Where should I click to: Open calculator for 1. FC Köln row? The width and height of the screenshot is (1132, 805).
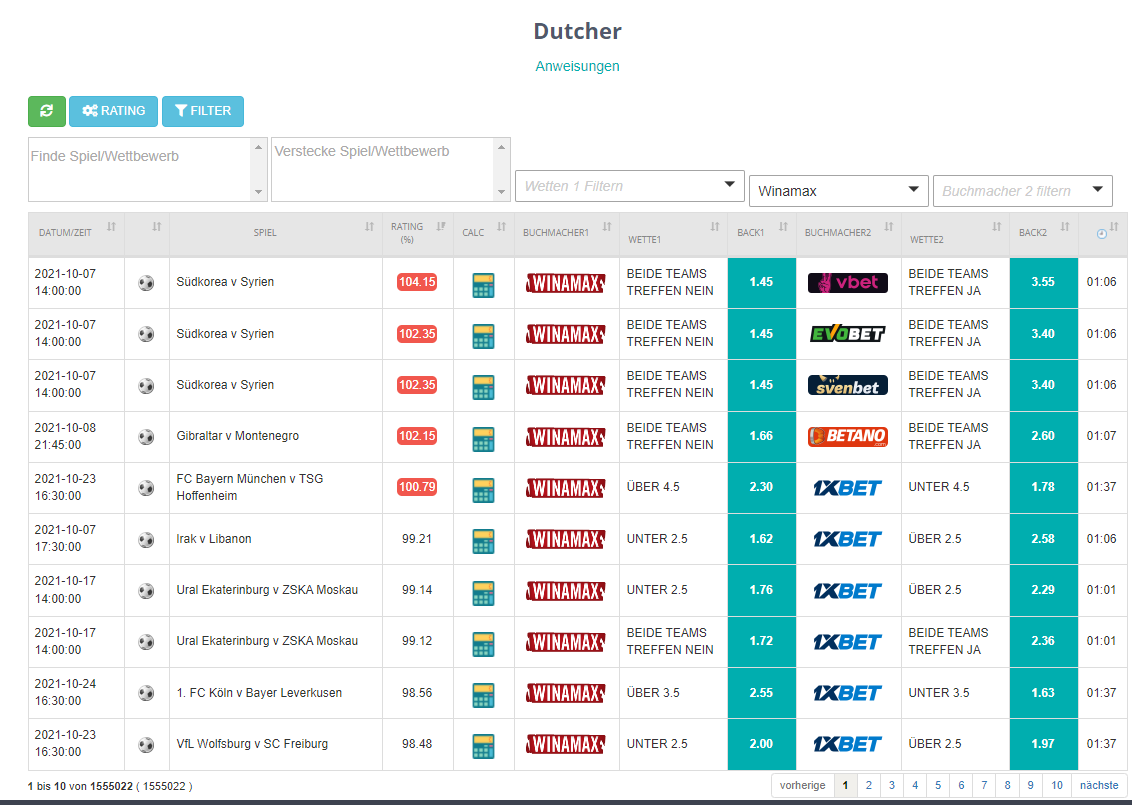(x=483, y=695)
